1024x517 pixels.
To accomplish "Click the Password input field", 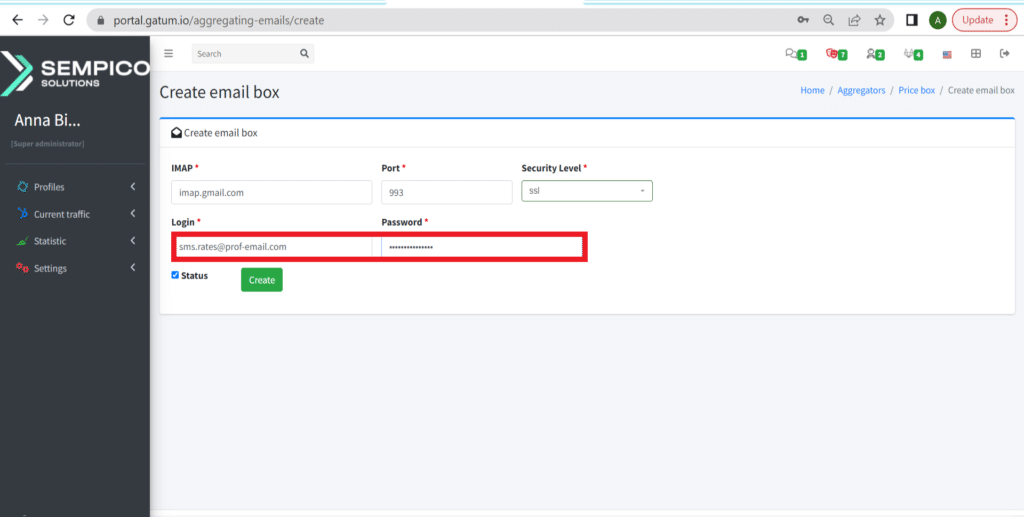I will tap(481, 247).
